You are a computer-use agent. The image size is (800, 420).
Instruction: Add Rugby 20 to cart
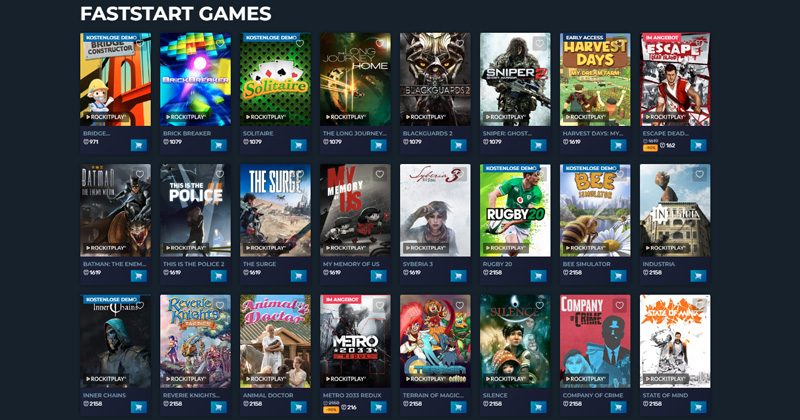tap(538, 276)
